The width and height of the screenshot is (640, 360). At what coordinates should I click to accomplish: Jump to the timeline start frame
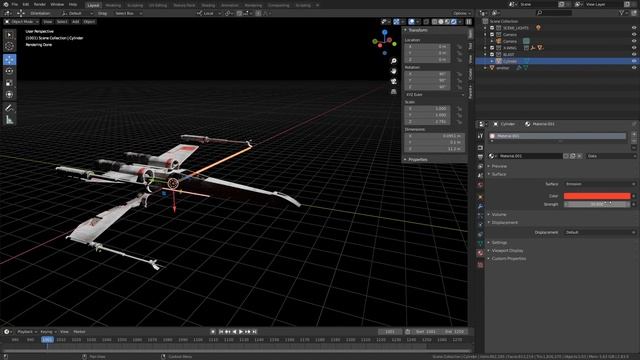(x=221, y=332)
